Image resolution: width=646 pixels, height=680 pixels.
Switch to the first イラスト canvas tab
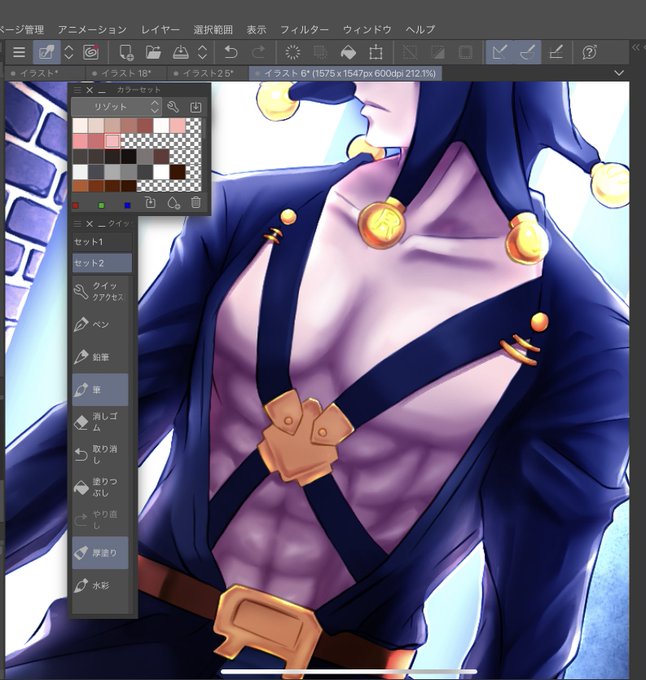coord(45,73)
